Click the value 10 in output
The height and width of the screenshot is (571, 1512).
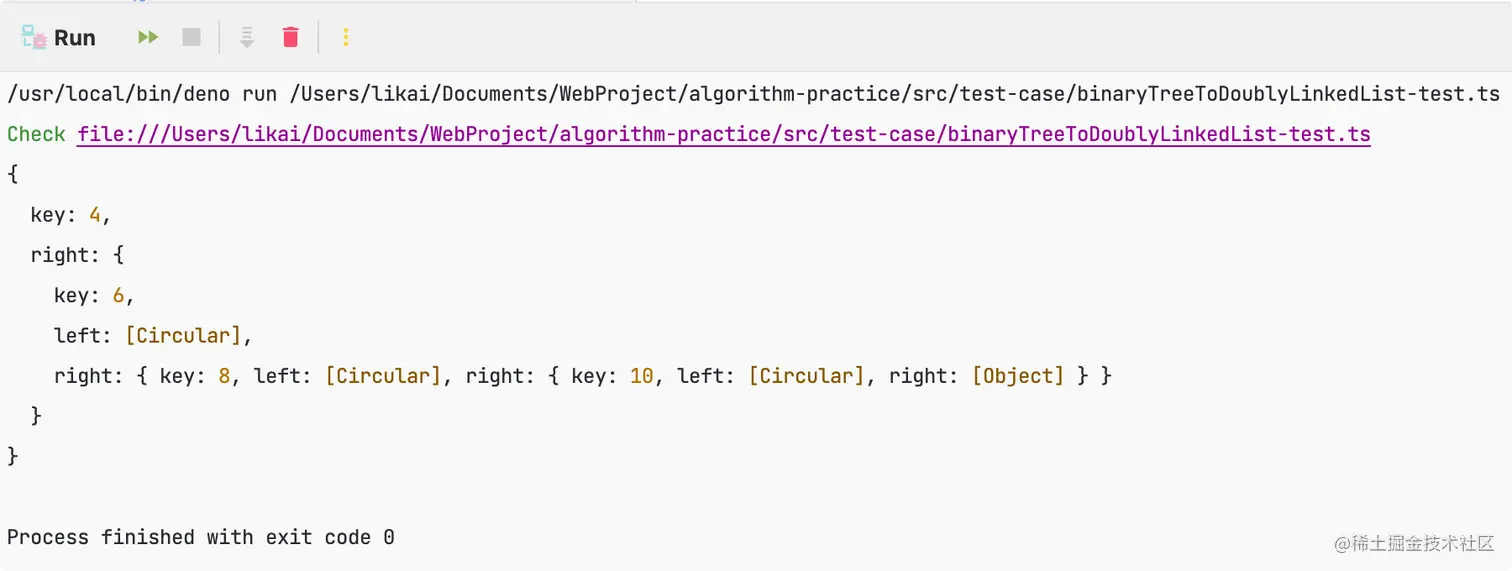pos(641,376)
